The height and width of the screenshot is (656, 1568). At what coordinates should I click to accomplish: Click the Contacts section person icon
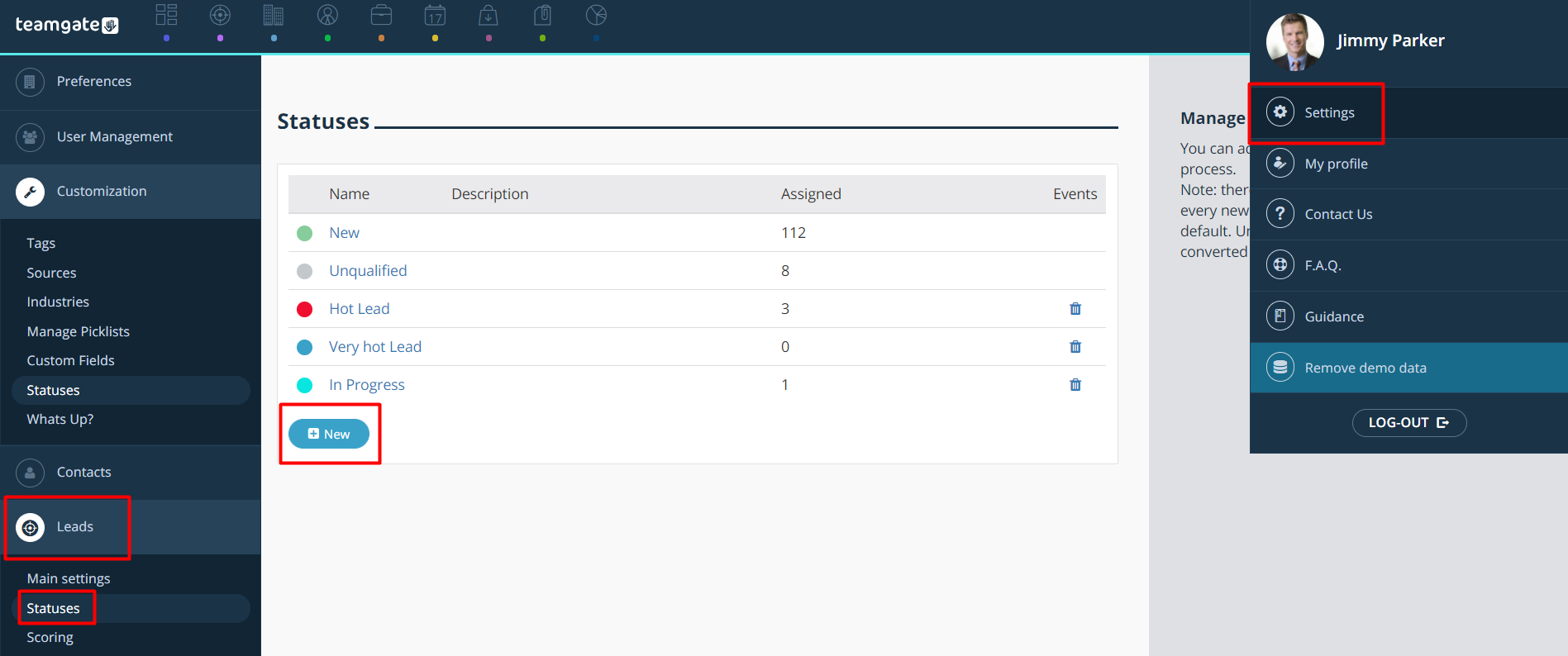point(30,473)
